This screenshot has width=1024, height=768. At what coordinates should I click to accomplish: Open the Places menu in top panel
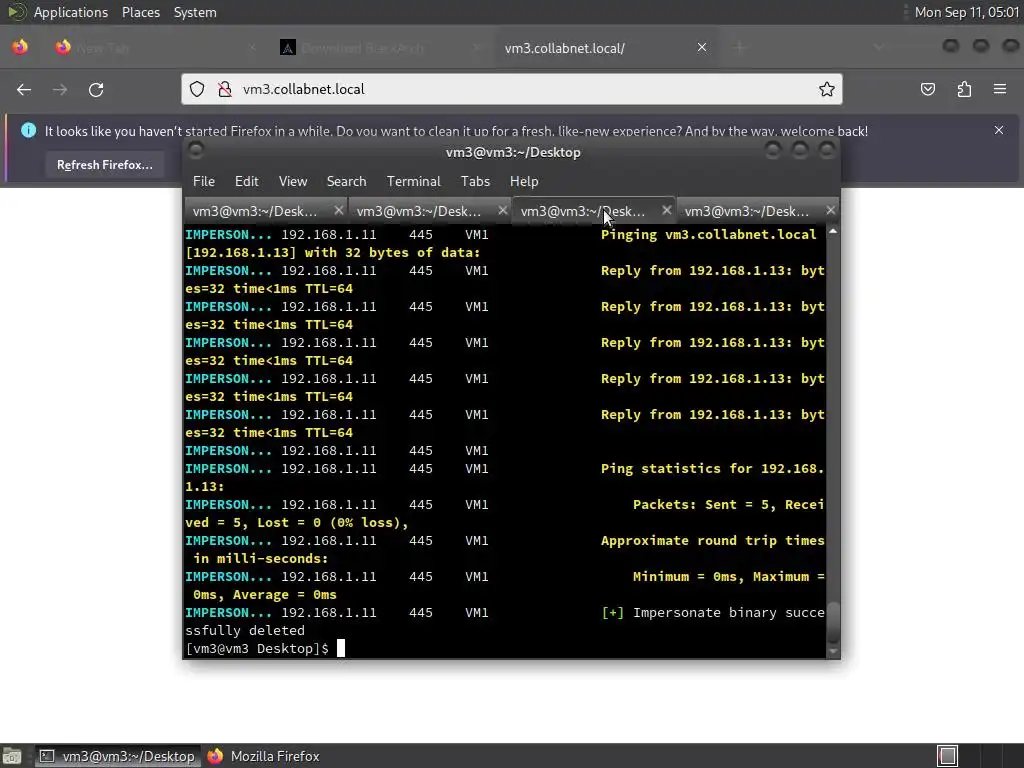point(141,12)
